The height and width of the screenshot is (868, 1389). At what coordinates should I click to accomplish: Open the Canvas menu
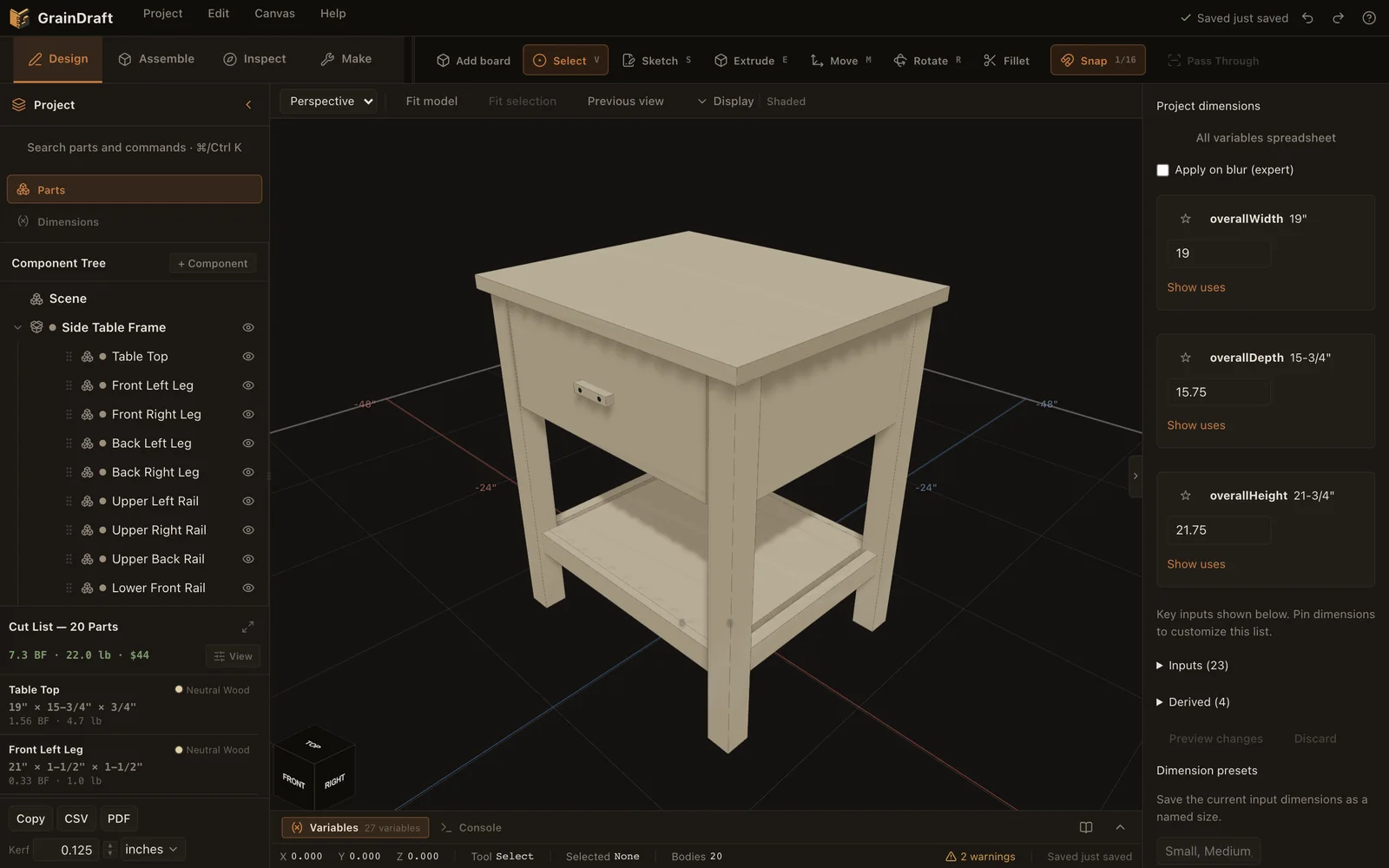pyautogui.click(x=274, y=14)
